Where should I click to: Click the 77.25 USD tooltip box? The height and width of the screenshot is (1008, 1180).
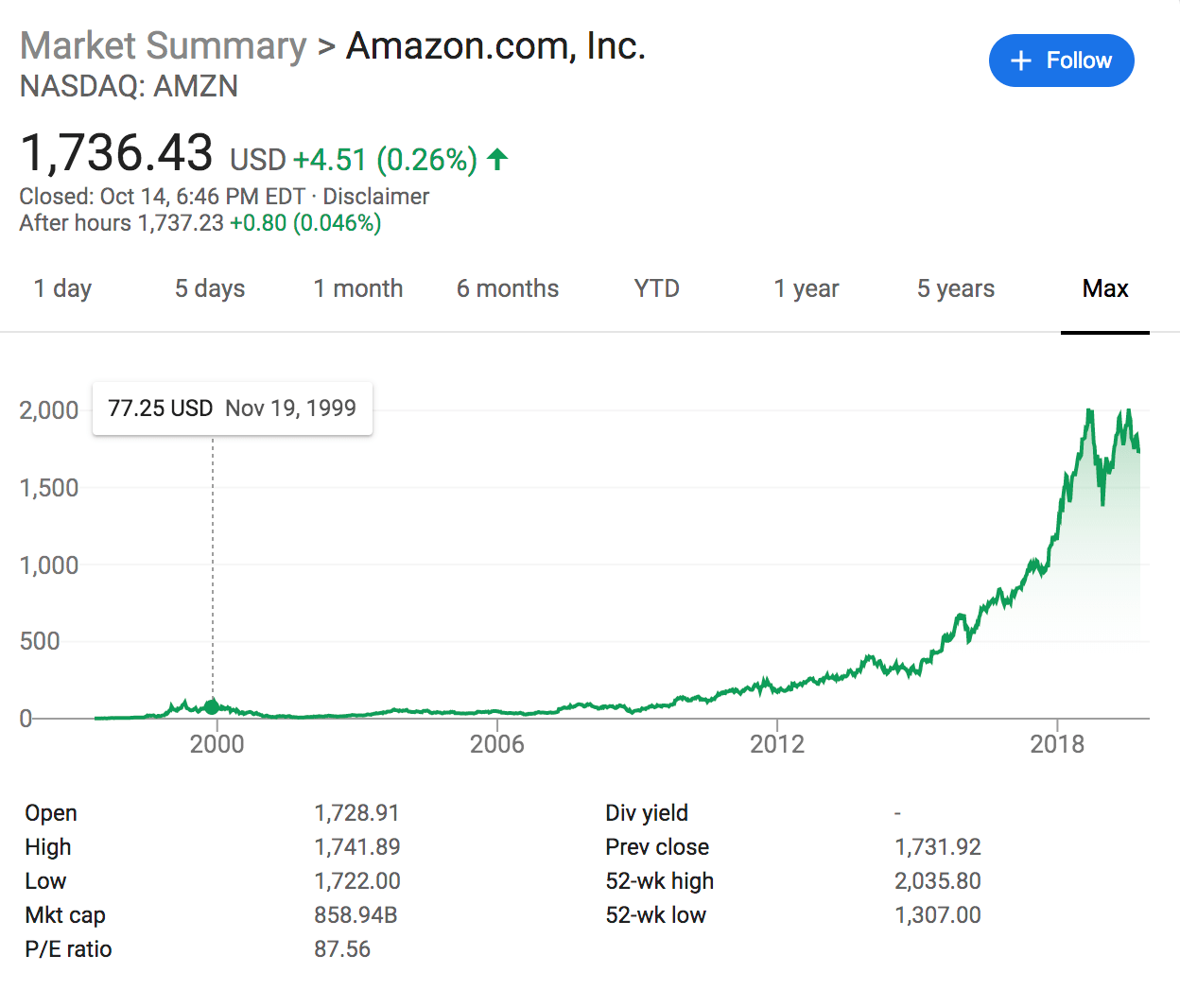click(233, 408)
